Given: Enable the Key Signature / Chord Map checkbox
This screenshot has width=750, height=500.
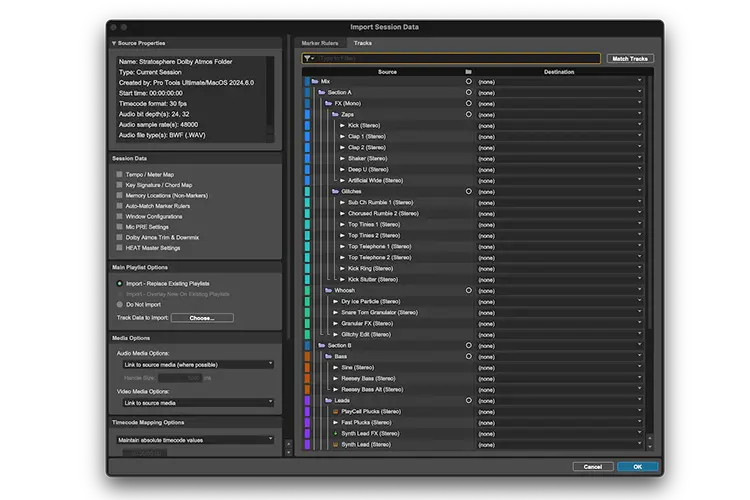Looking at the screenshot, I should point(120,185).
